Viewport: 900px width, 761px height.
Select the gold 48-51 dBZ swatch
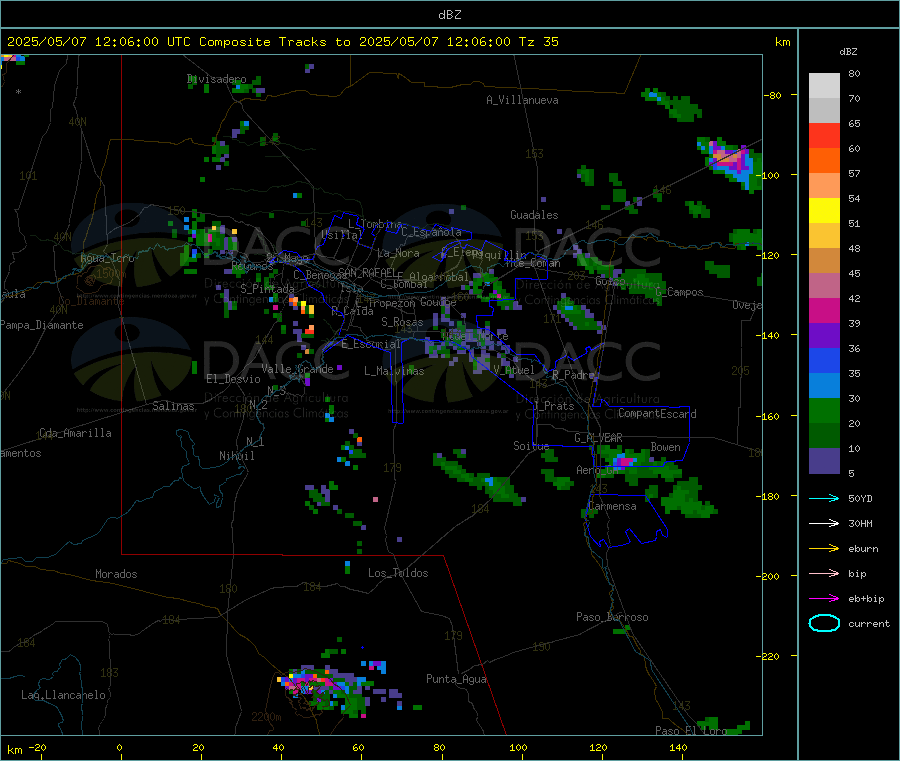(824, 236)
